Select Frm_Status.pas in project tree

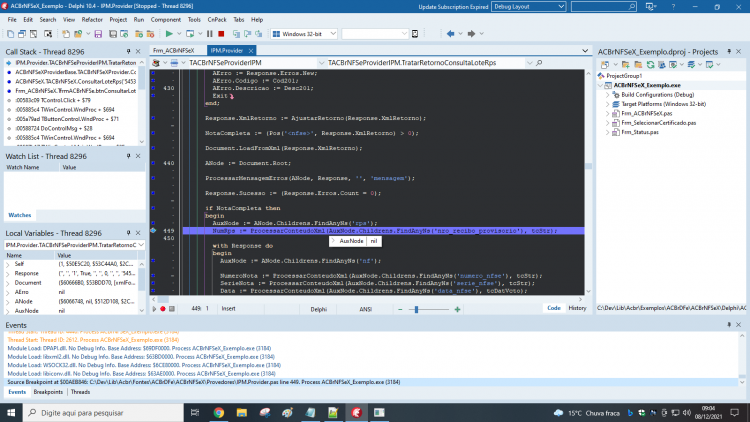pos(640,132)
